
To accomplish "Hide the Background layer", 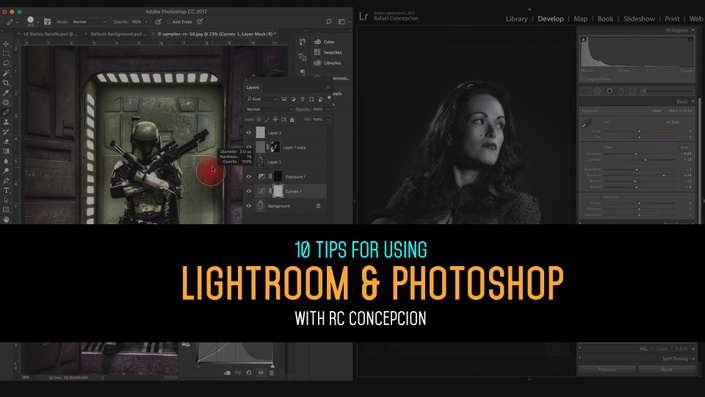I will point(249,206).
